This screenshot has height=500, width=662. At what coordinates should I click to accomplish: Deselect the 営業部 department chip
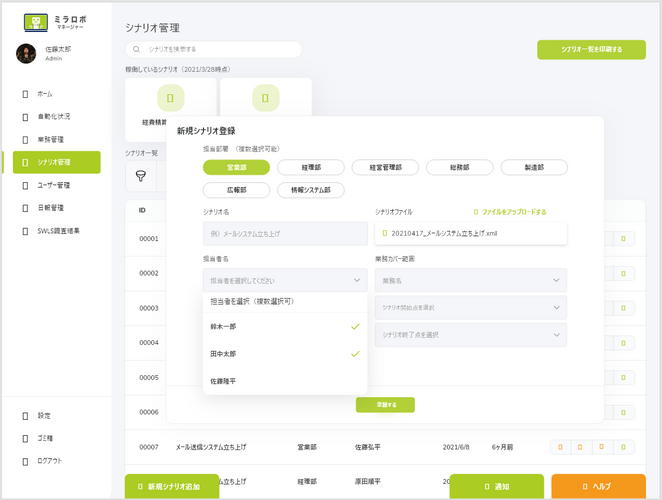click(x=236, y=167)
